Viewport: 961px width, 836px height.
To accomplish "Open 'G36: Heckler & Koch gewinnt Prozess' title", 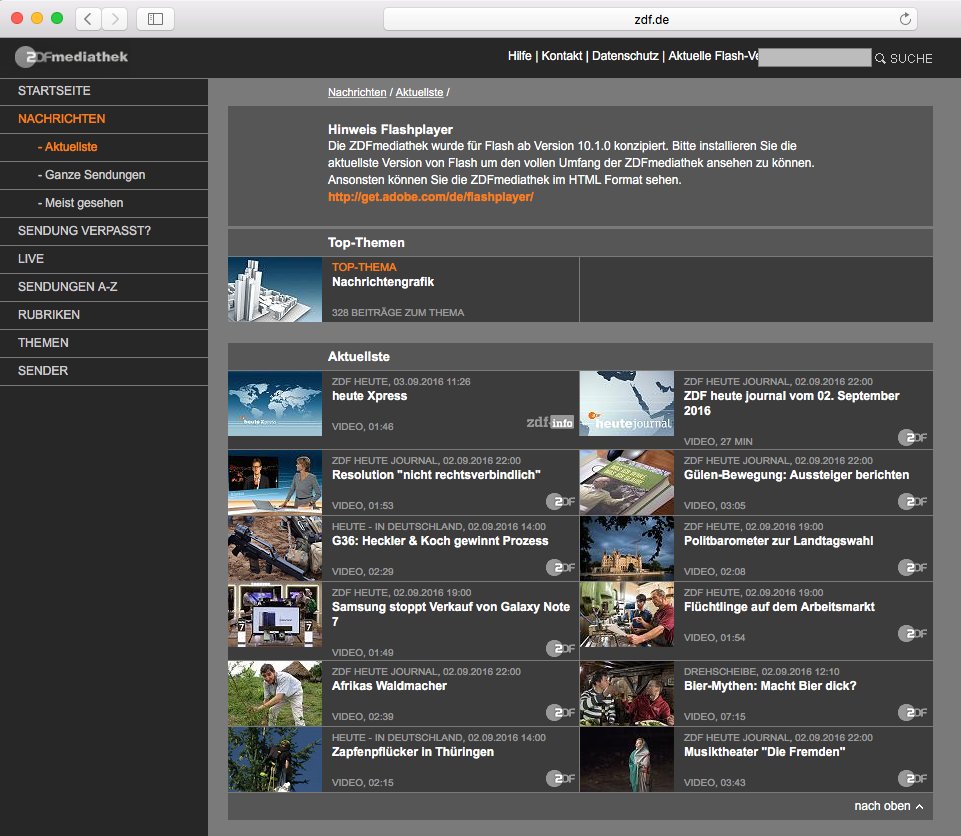I will click(x=440, y=541).
